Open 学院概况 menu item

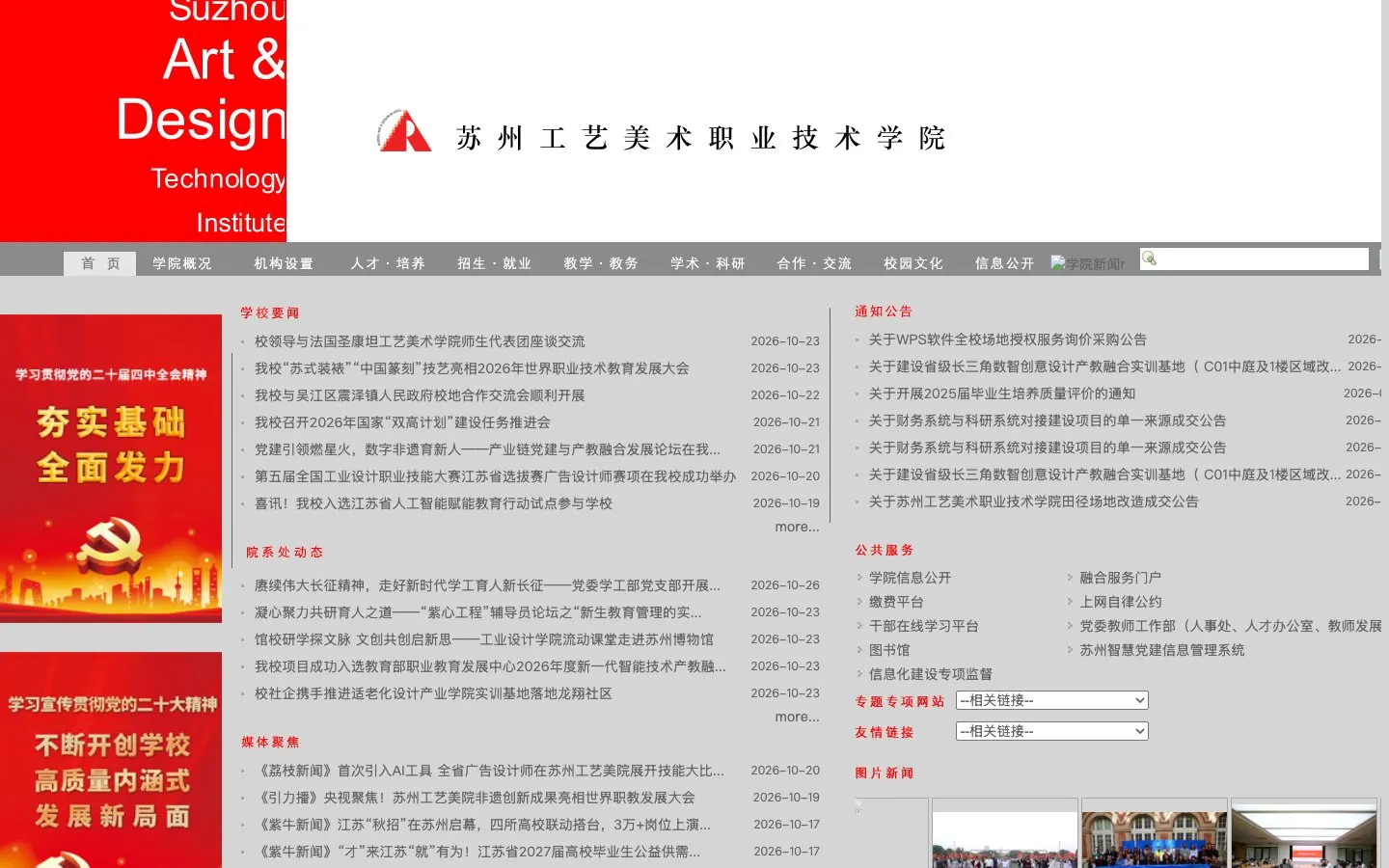click(181, 263)
